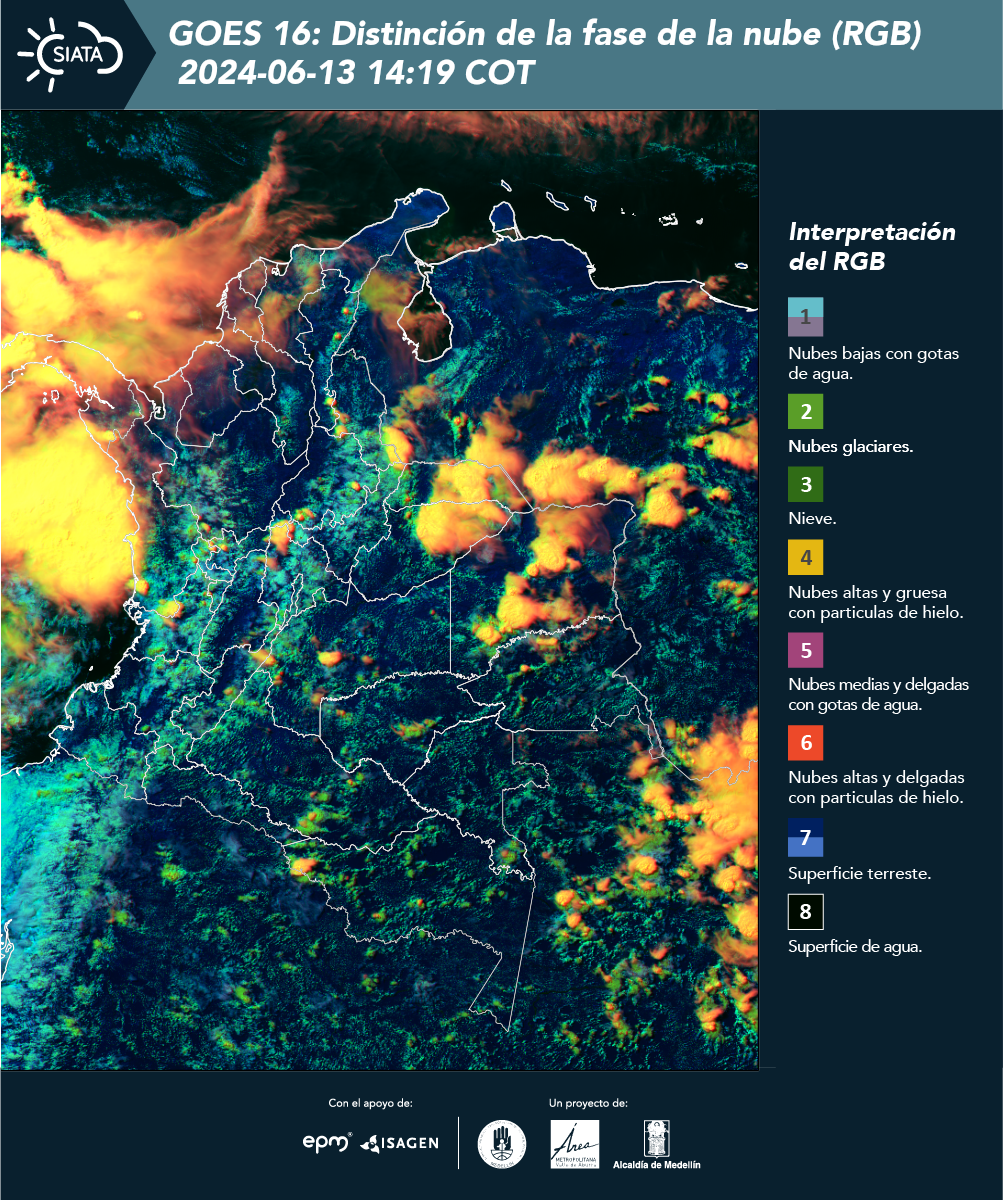Select yellow legend swatch 4

(805, 557)
